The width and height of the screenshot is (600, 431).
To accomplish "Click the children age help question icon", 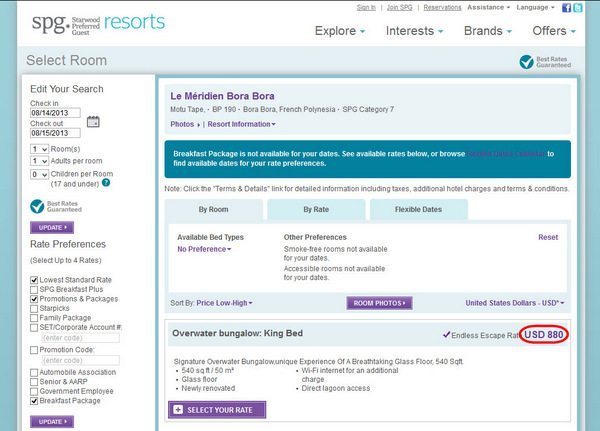I will click(106, 183).
